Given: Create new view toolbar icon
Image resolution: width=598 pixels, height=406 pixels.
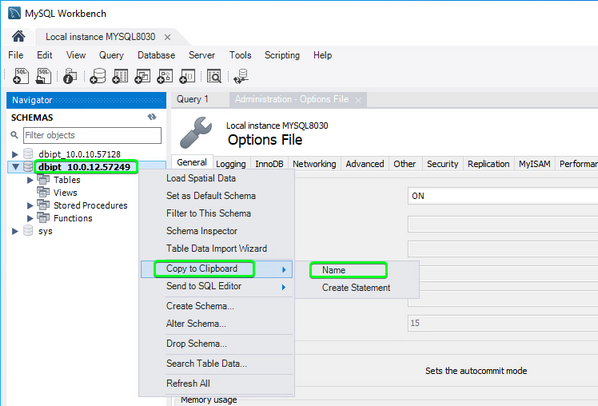Looking at the screenshot, I should click(143, 76).
